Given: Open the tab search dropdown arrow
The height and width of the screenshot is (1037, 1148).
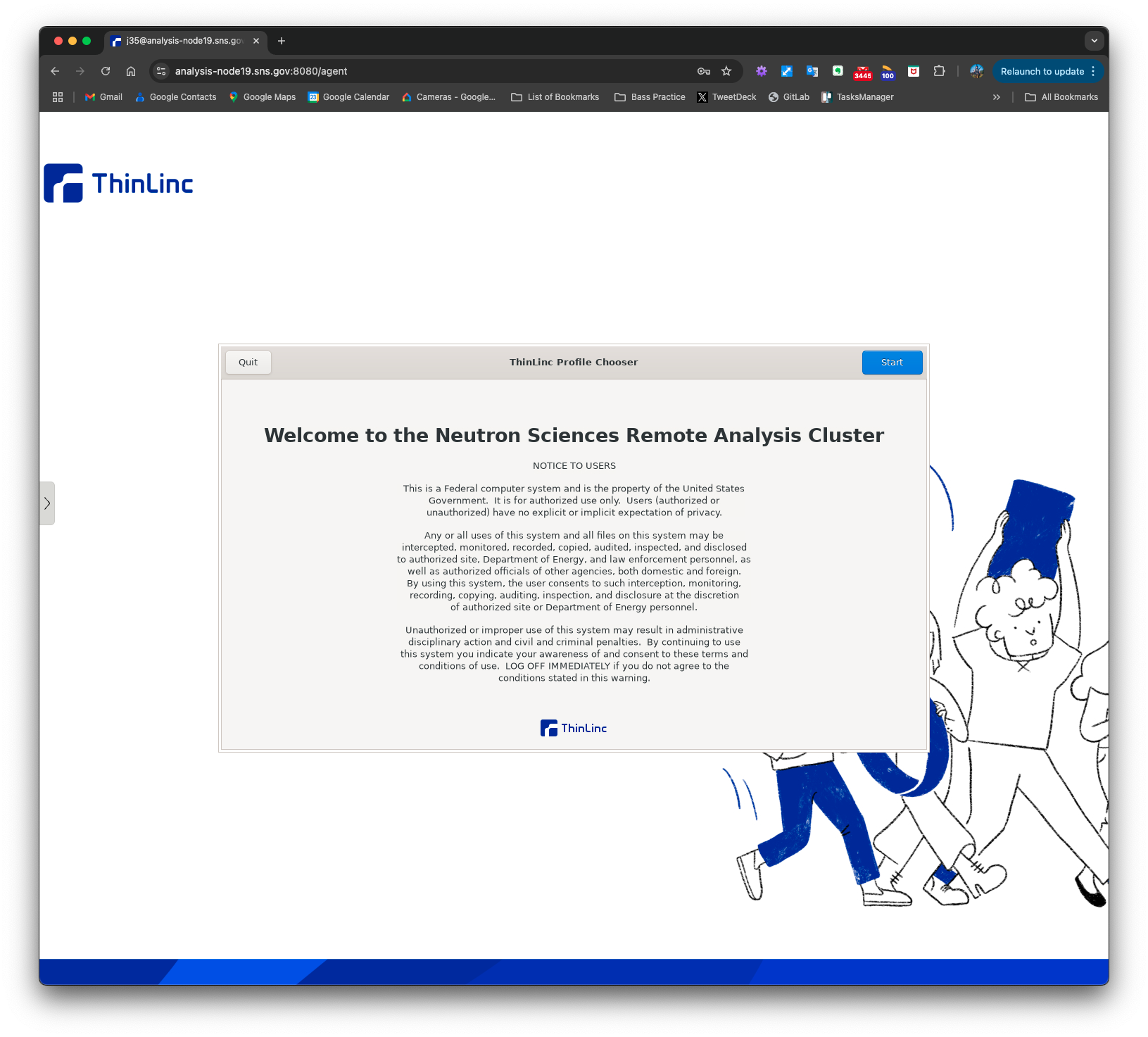Looking at the screenshot, I should [x=1094, y=41].
